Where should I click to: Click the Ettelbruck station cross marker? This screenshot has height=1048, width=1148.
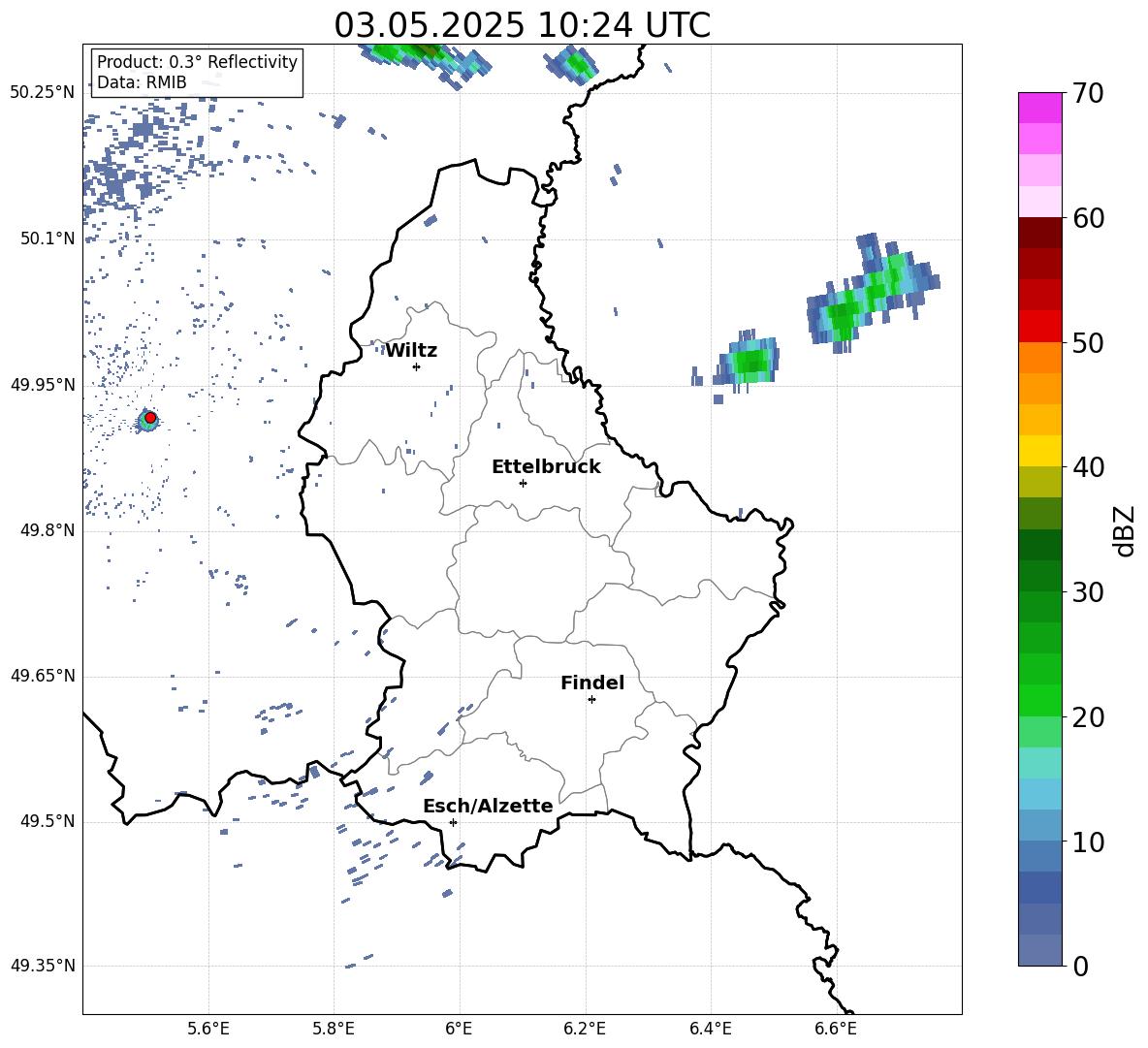523,483
